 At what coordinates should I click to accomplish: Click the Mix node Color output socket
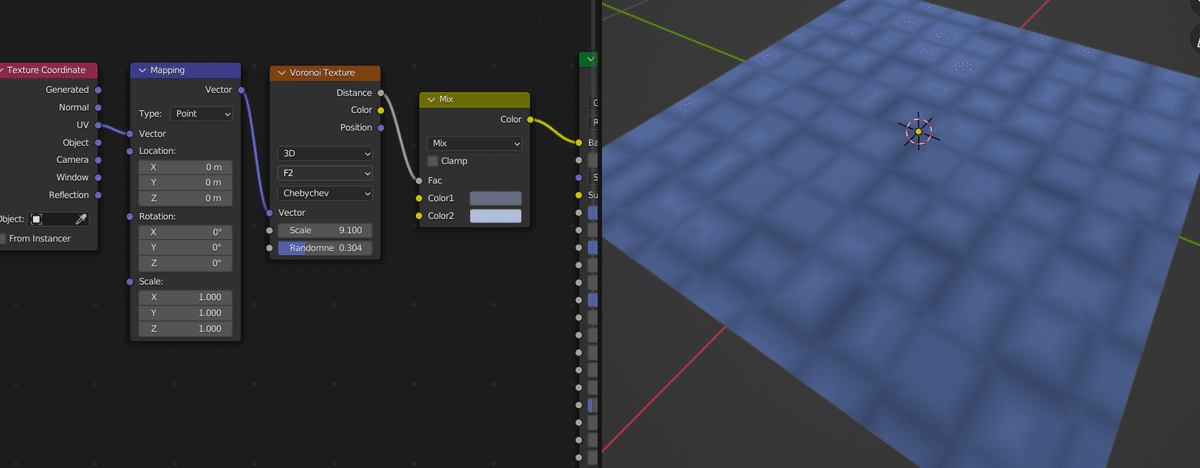[530, 120]
